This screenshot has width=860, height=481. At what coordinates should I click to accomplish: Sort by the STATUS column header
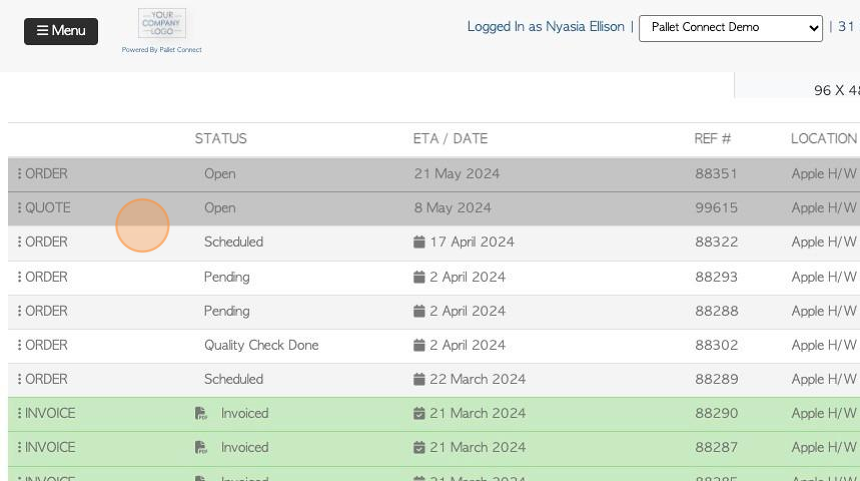(220, 139)
